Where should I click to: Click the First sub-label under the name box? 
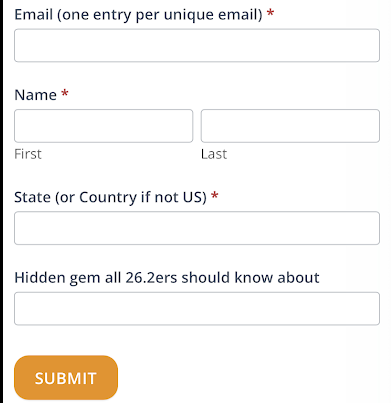pyautogui.click(x=28, y=154)
